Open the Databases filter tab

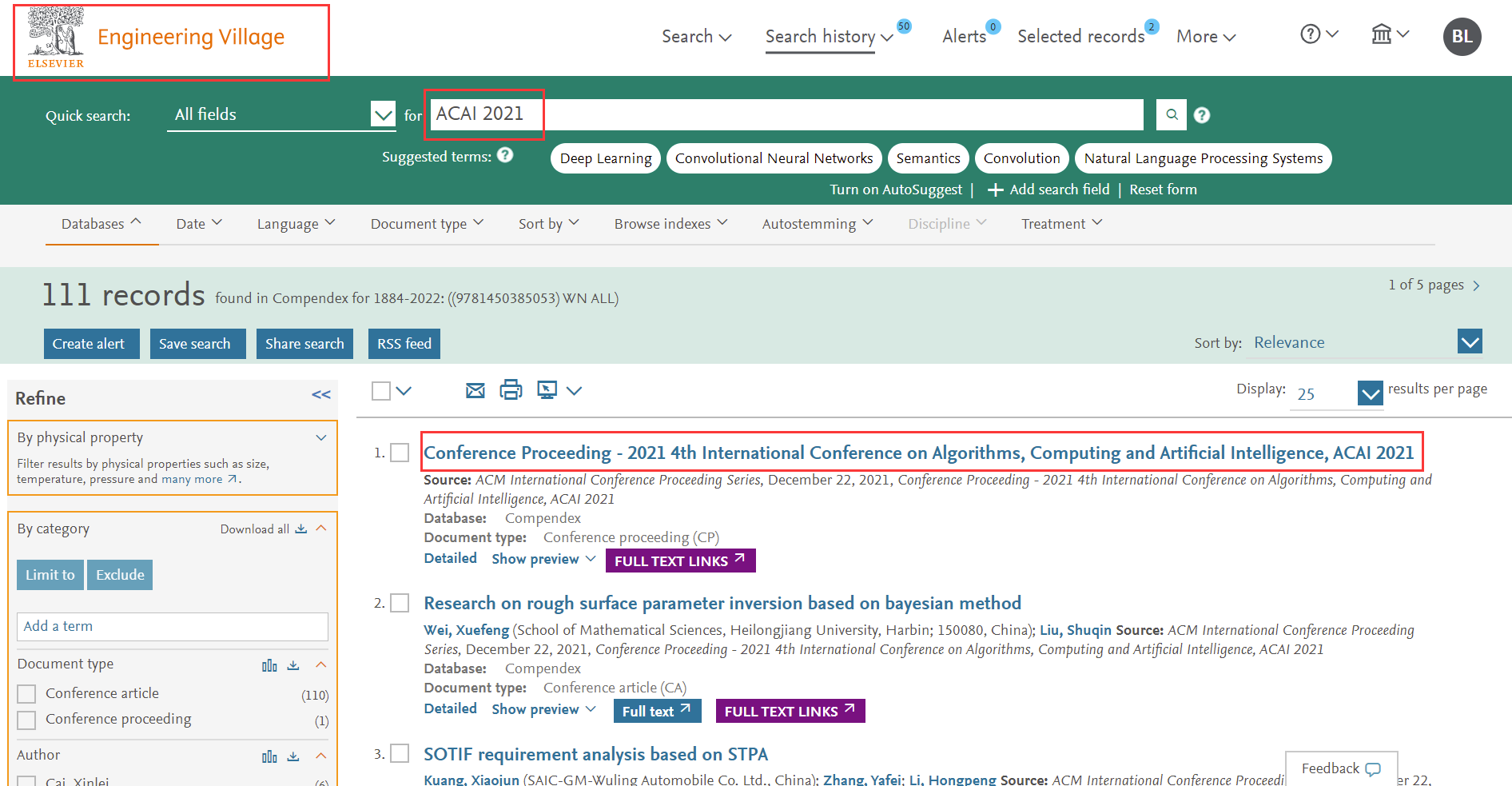101,224
